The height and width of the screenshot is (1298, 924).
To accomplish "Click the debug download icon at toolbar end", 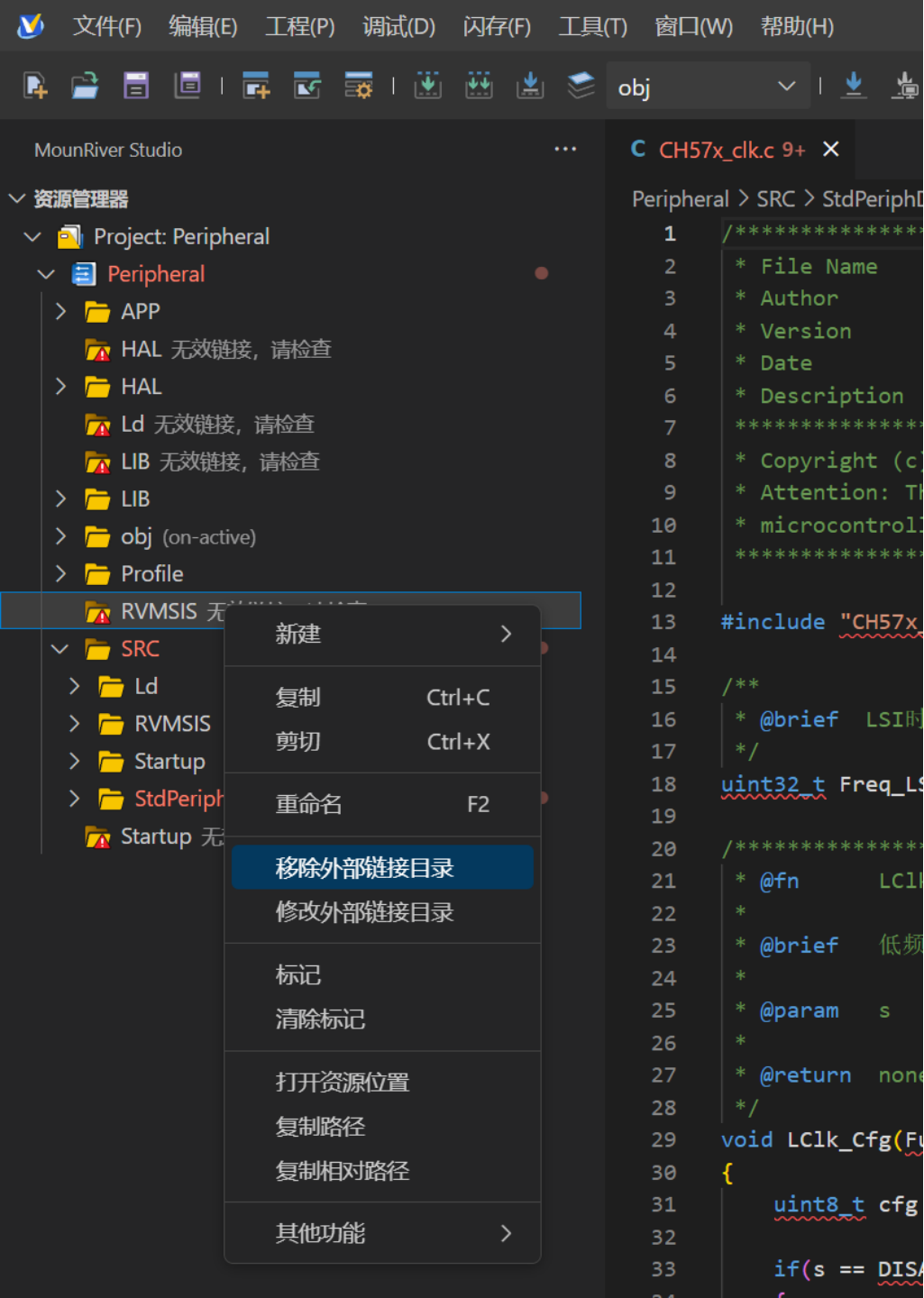I will pyautogui.click(x=906, y=86).
